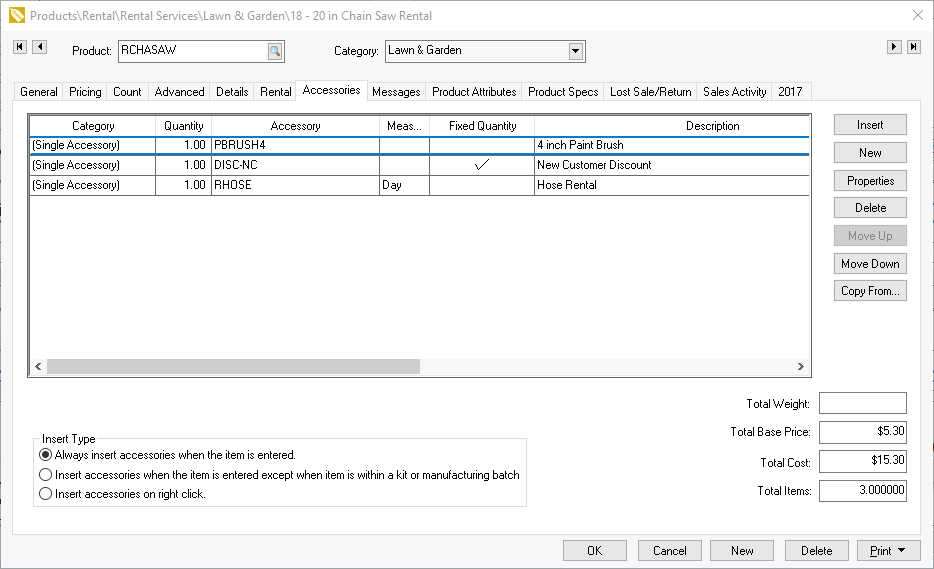Click the Meas... column header

404,126
